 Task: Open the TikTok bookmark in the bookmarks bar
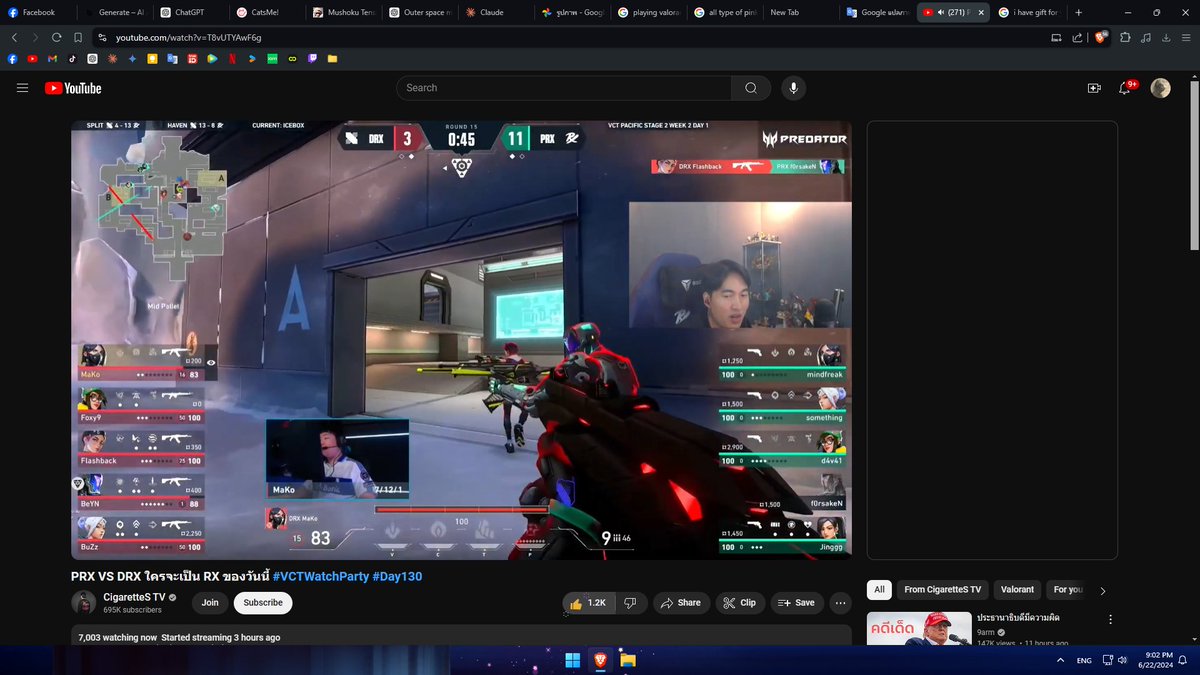[72, 59]
